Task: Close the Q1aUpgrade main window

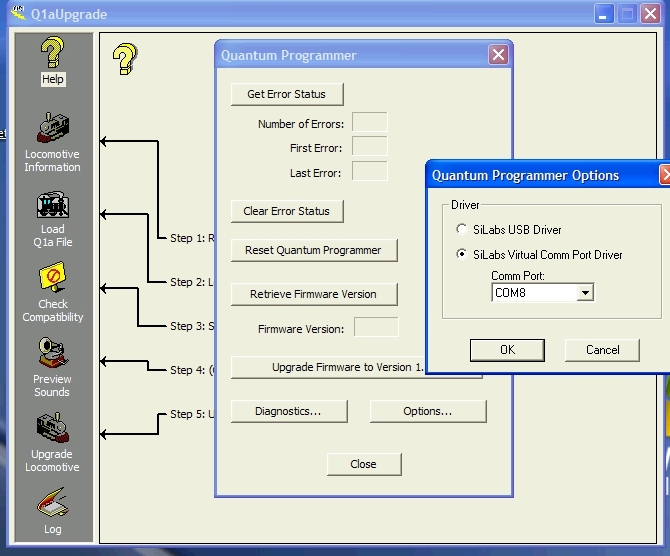Action: (650, 14)
